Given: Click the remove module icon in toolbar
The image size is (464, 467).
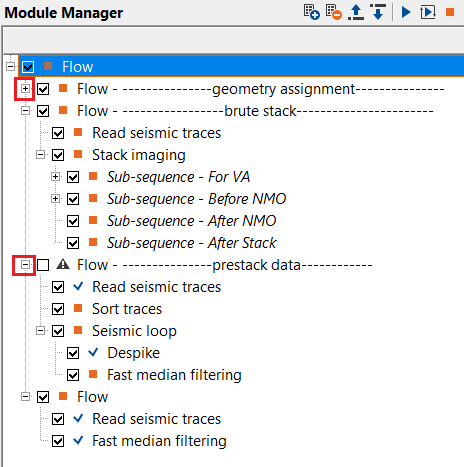Looking at the screenshot, I should pos(334,12).
